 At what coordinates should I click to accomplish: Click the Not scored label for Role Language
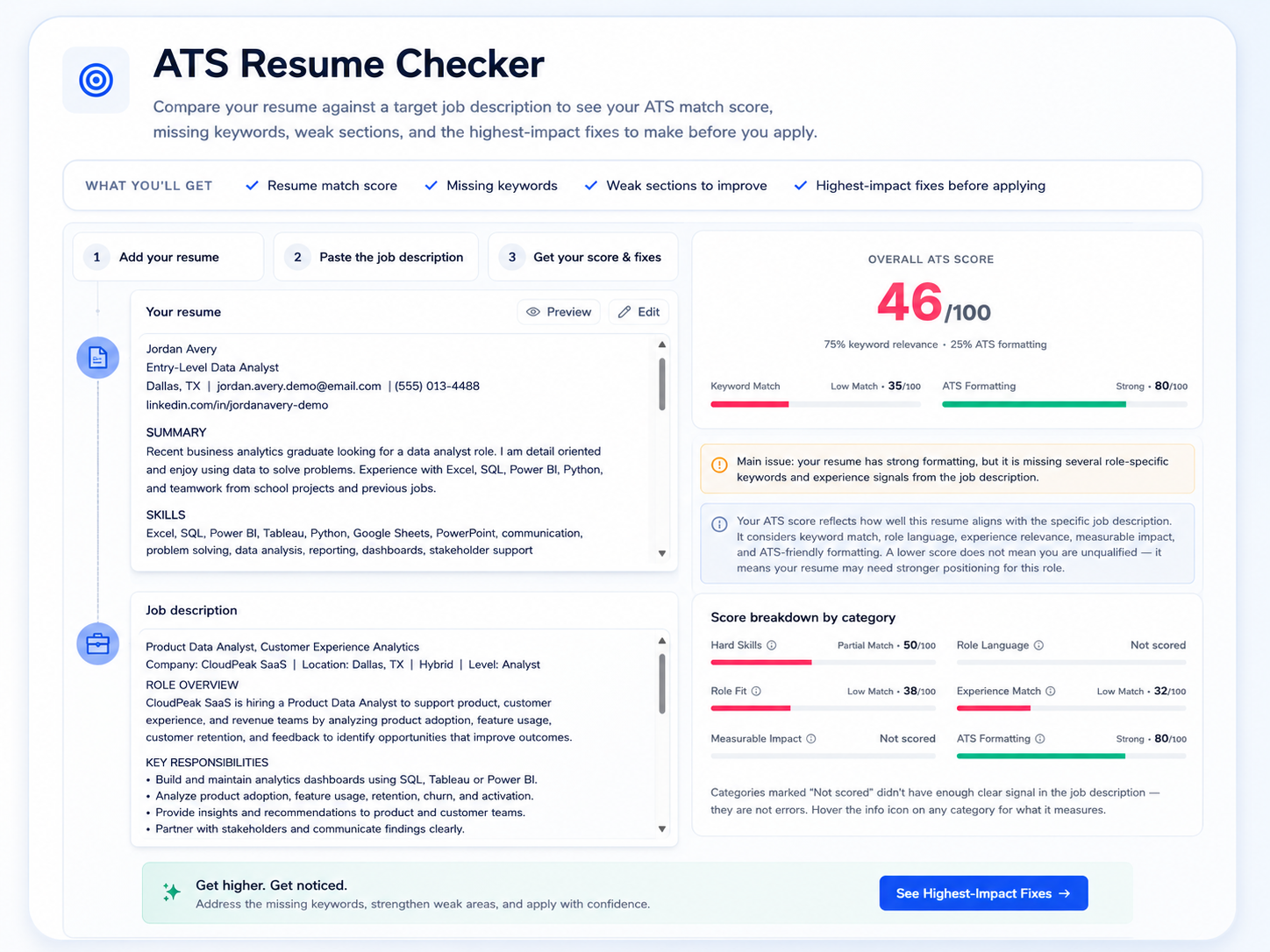[1158, 645]
